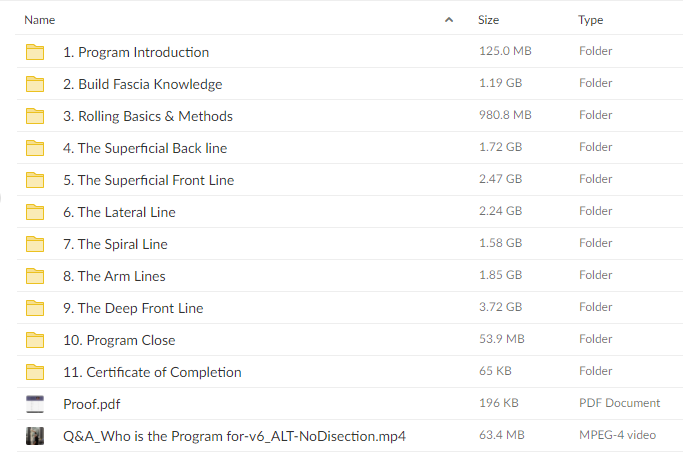Select the Spiral Line folder icon
Screen dimensions: 683x466
click(x=35, y=244)
